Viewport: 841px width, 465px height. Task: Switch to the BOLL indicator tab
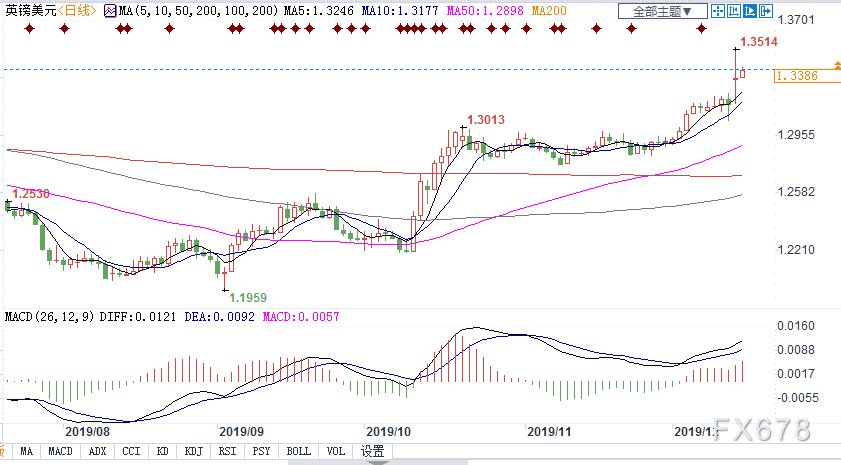[298, 451]
